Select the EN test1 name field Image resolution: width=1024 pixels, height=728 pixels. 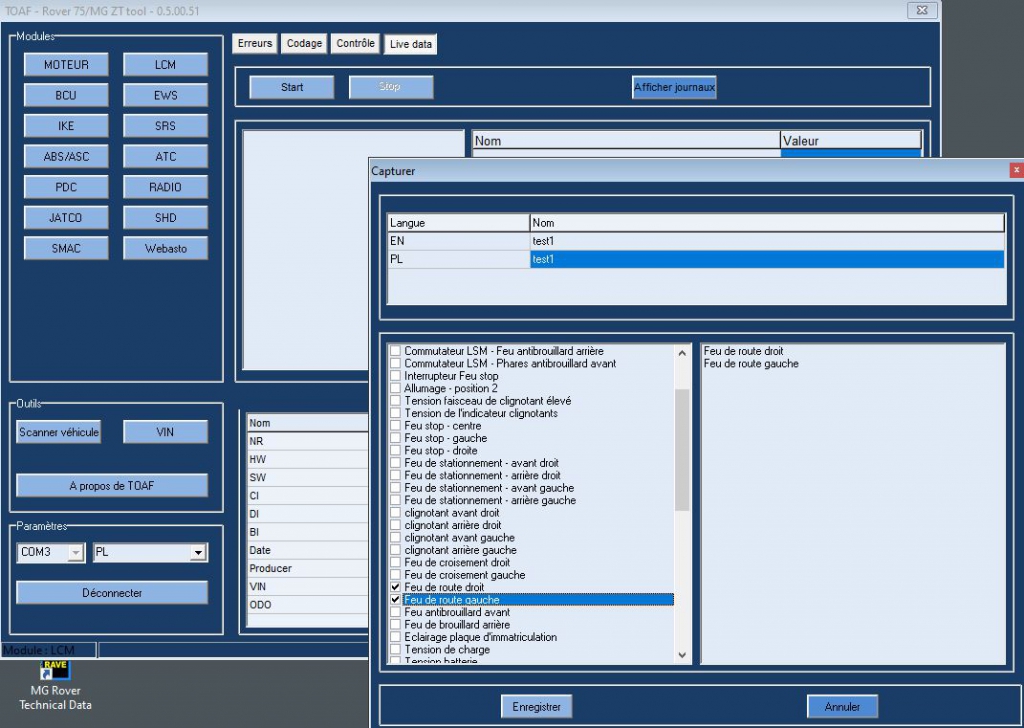click(x=766, y=241)
